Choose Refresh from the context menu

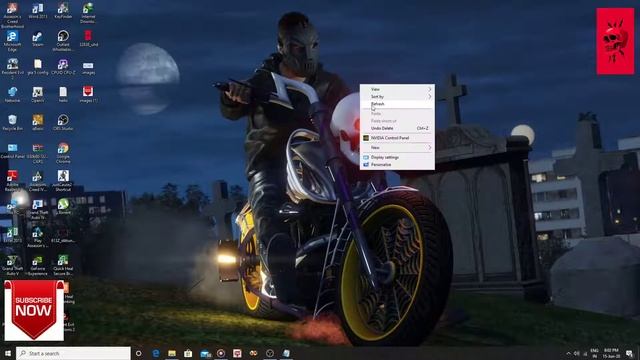tap(397, 104)
